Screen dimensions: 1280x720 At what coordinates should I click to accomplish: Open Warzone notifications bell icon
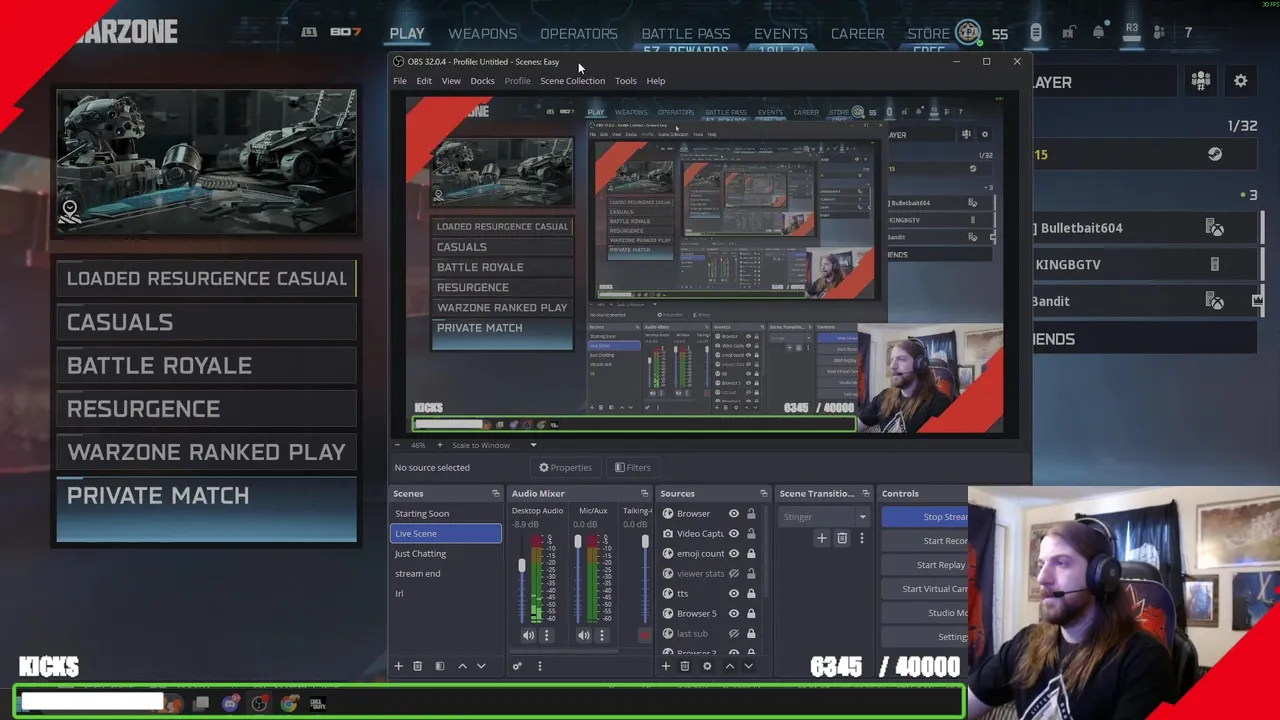point(1098,33)
